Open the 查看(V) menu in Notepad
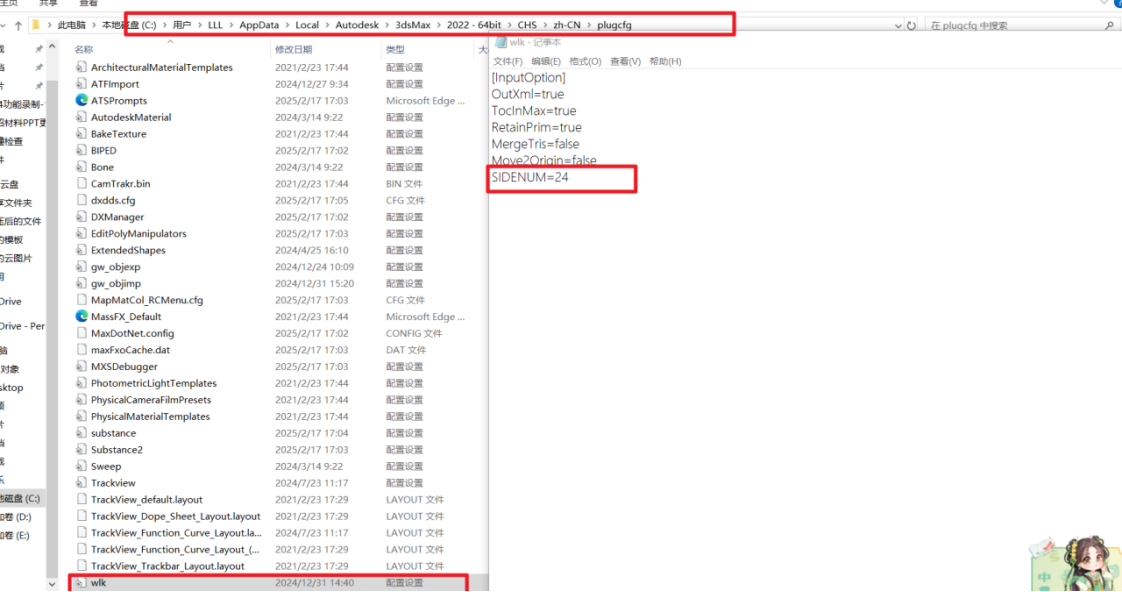 (x=625, y=62)
